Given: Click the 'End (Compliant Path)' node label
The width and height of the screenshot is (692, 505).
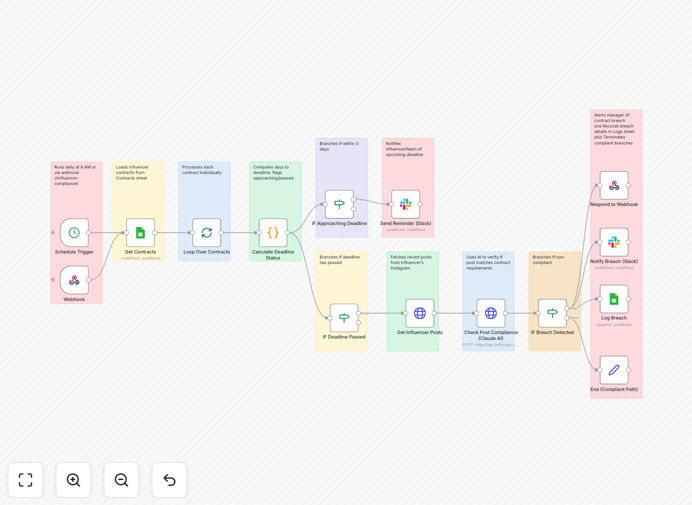Looking at the screenshot, I should pyautogui.click(x=614, y=389).
